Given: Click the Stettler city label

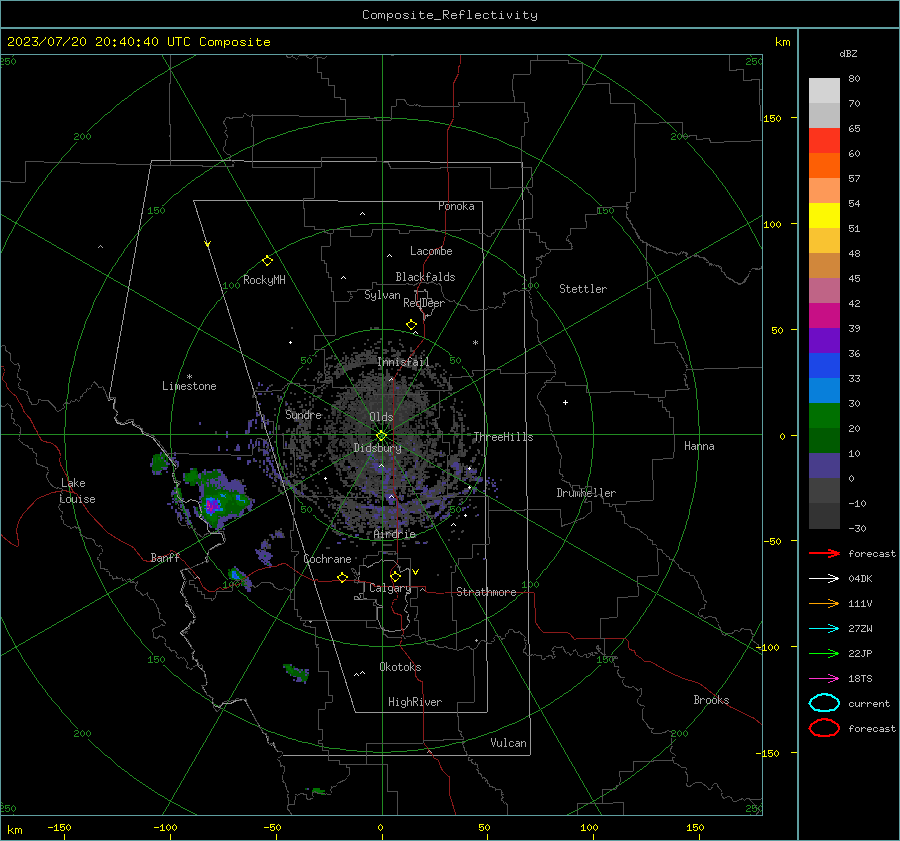Looking at the screenshot, I should click(583, 289).
